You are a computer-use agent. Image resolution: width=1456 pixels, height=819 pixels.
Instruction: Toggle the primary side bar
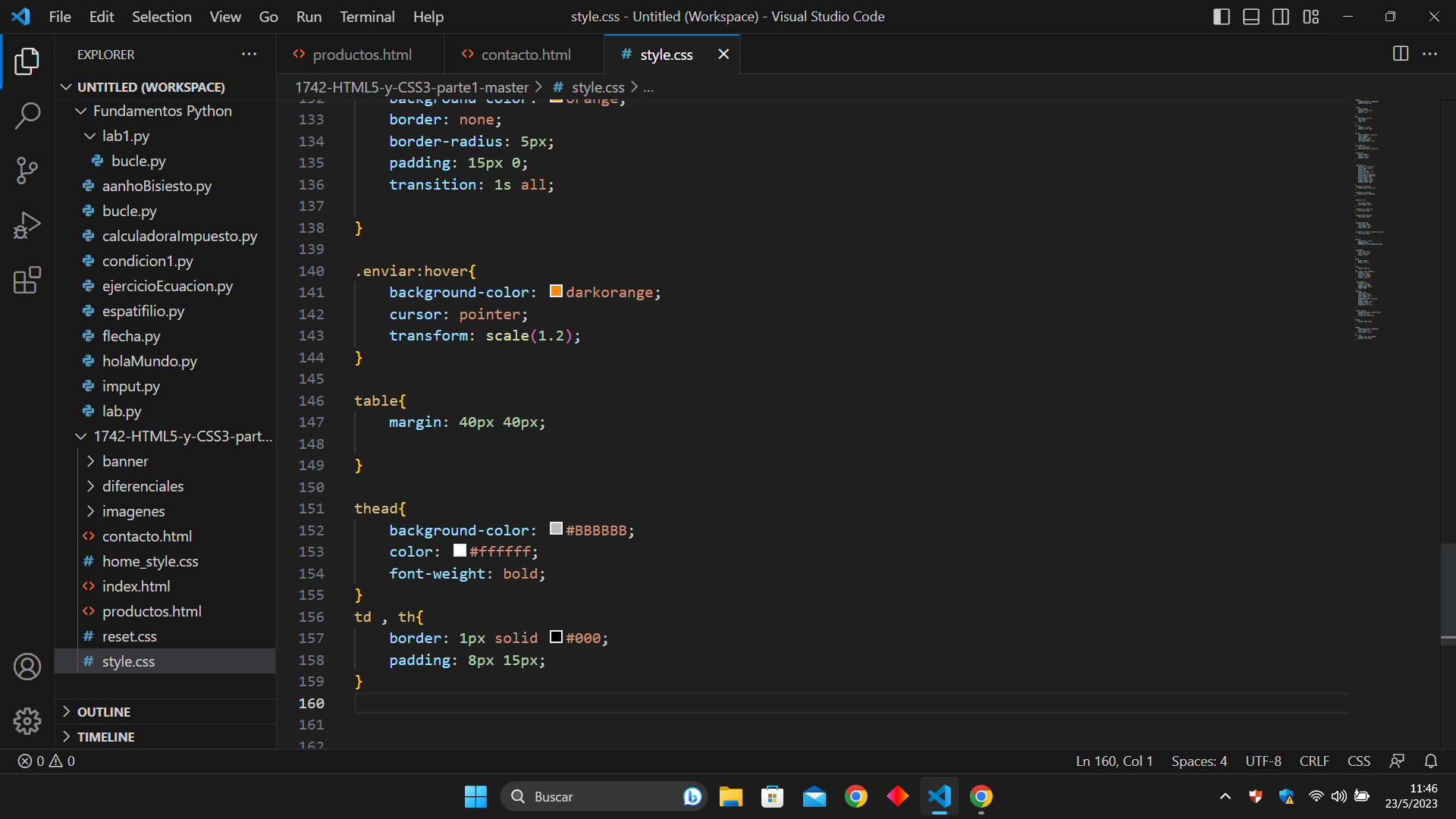pos(1222,17)
